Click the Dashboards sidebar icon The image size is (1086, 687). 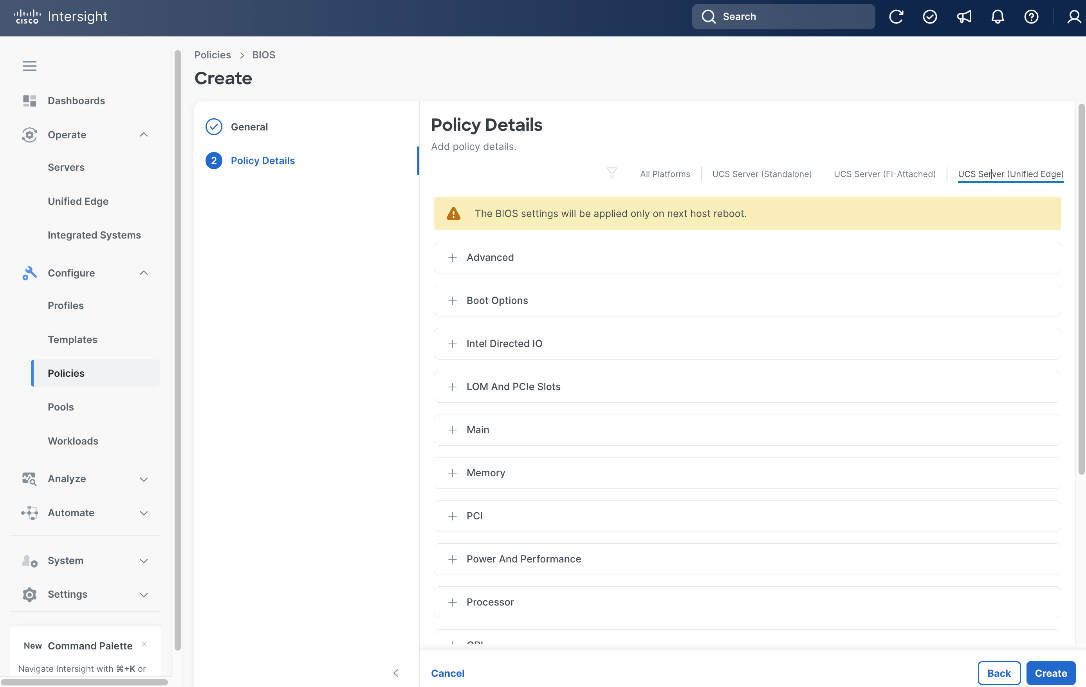click(x=29, y=100)
